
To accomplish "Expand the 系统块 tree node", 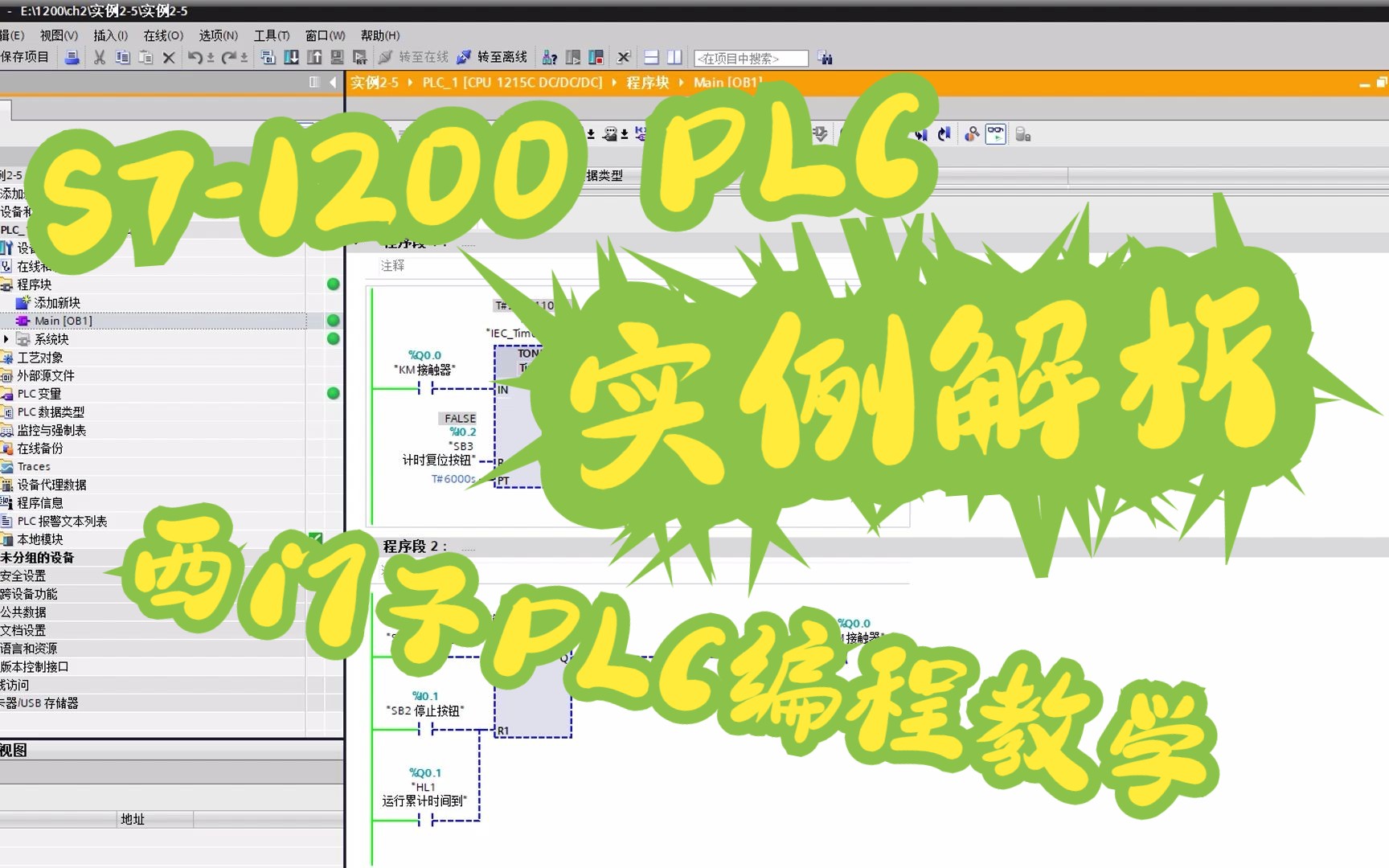I will 6,338.
